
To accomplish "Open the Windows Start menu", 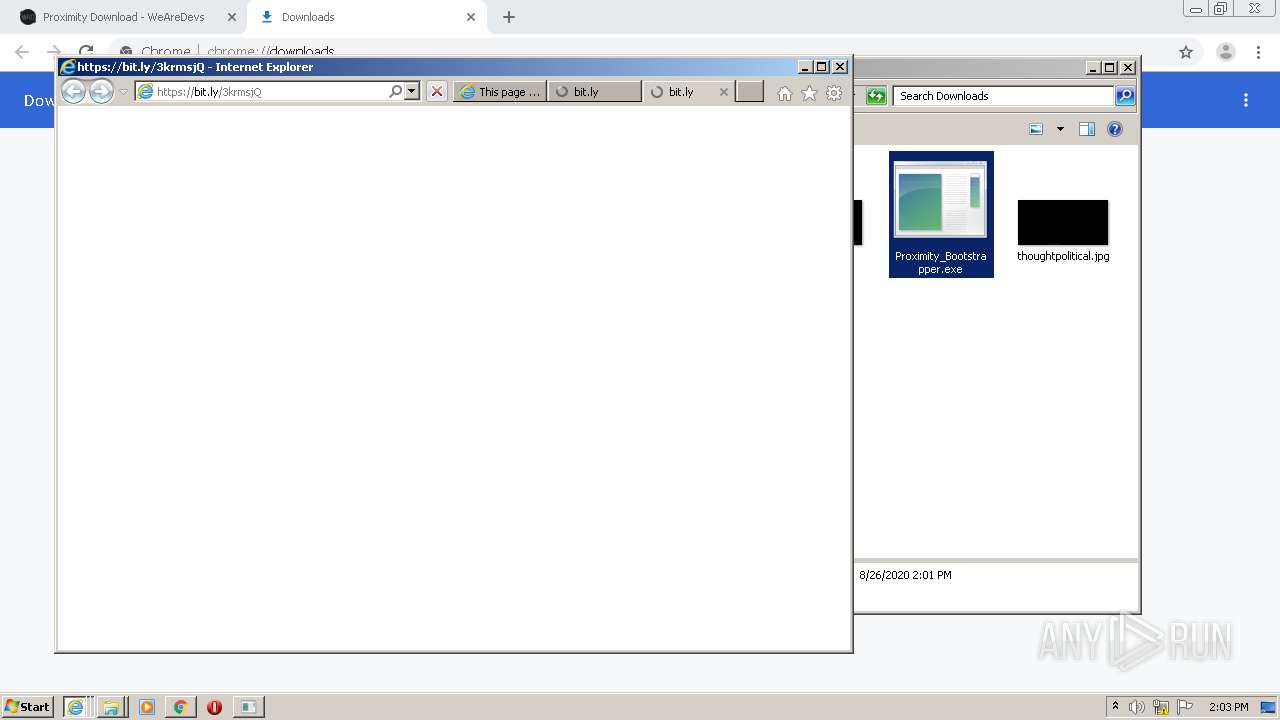I will 27,706.
